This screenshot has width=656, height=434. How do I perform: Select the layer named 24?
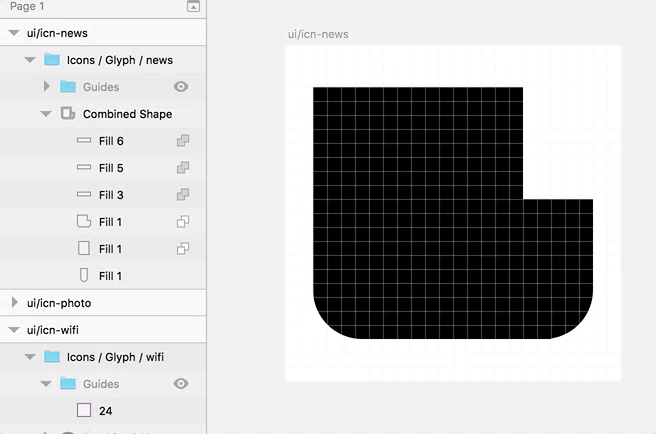click(x=105, y=411)
